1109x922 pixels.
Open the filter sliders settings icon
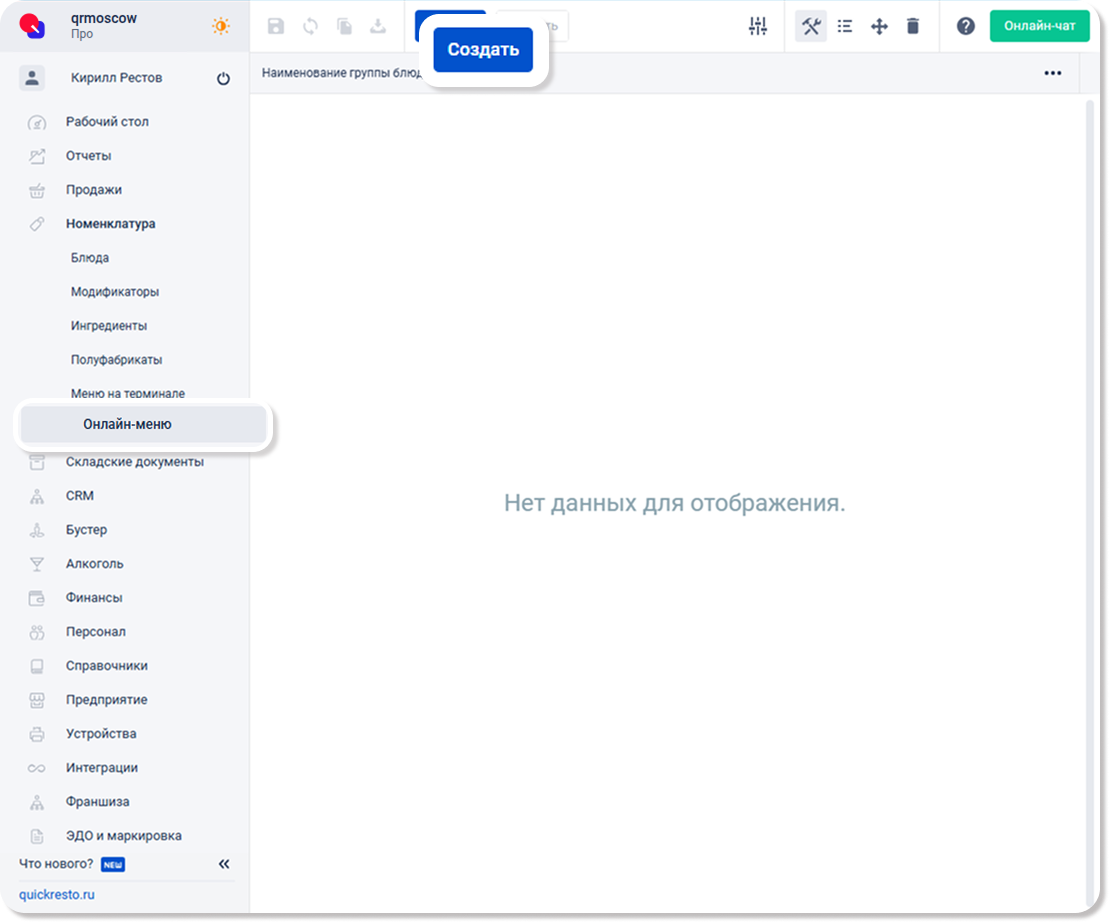(758, 27)
